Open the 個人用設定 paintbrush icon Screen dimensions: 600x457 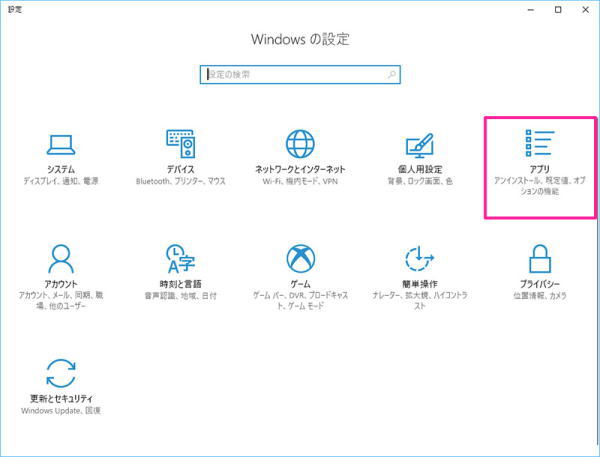tap(420, 145)
